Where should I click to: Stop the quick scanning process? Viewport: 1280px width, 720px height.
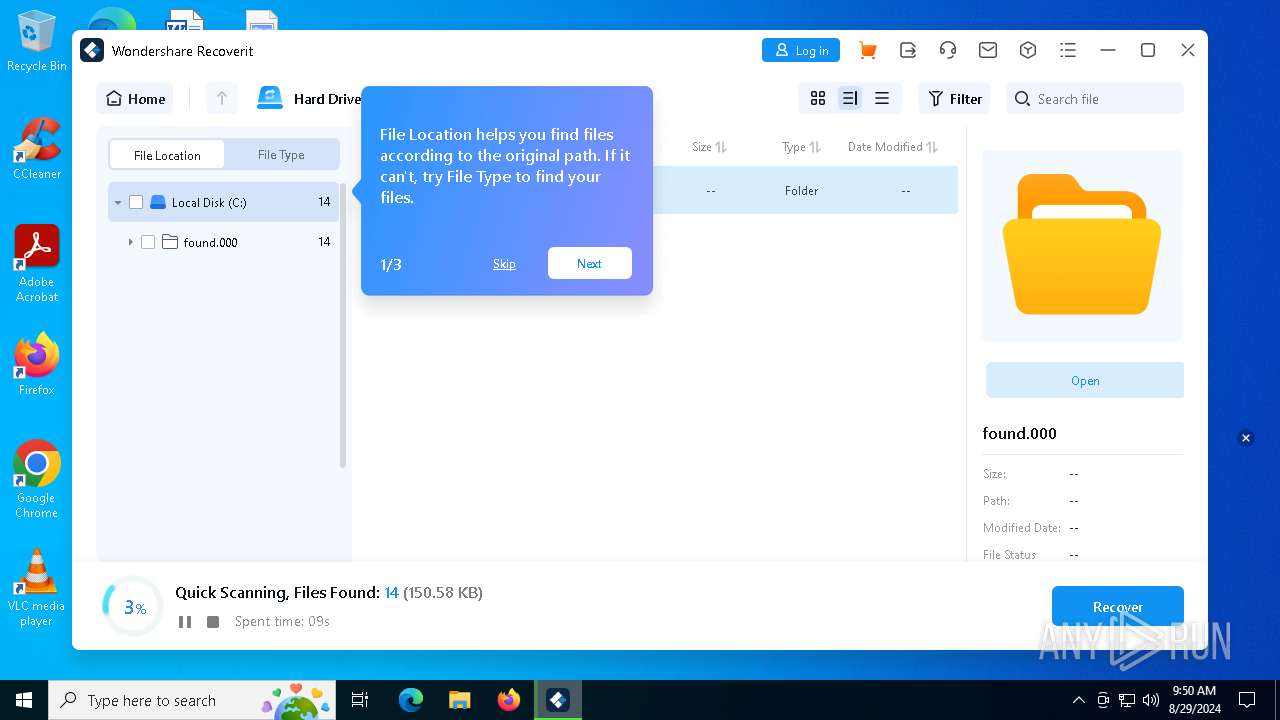213,622
